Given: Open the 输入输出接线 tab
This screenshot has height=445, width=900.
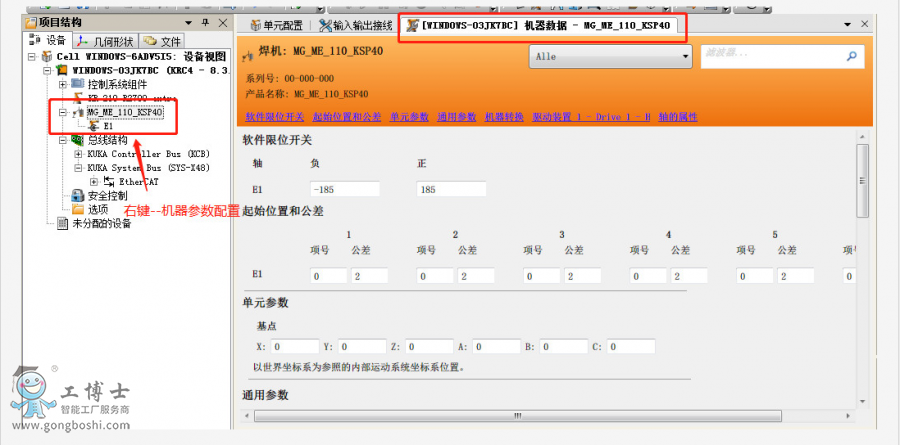Looking at the screenshot, I should pos(355,25).
